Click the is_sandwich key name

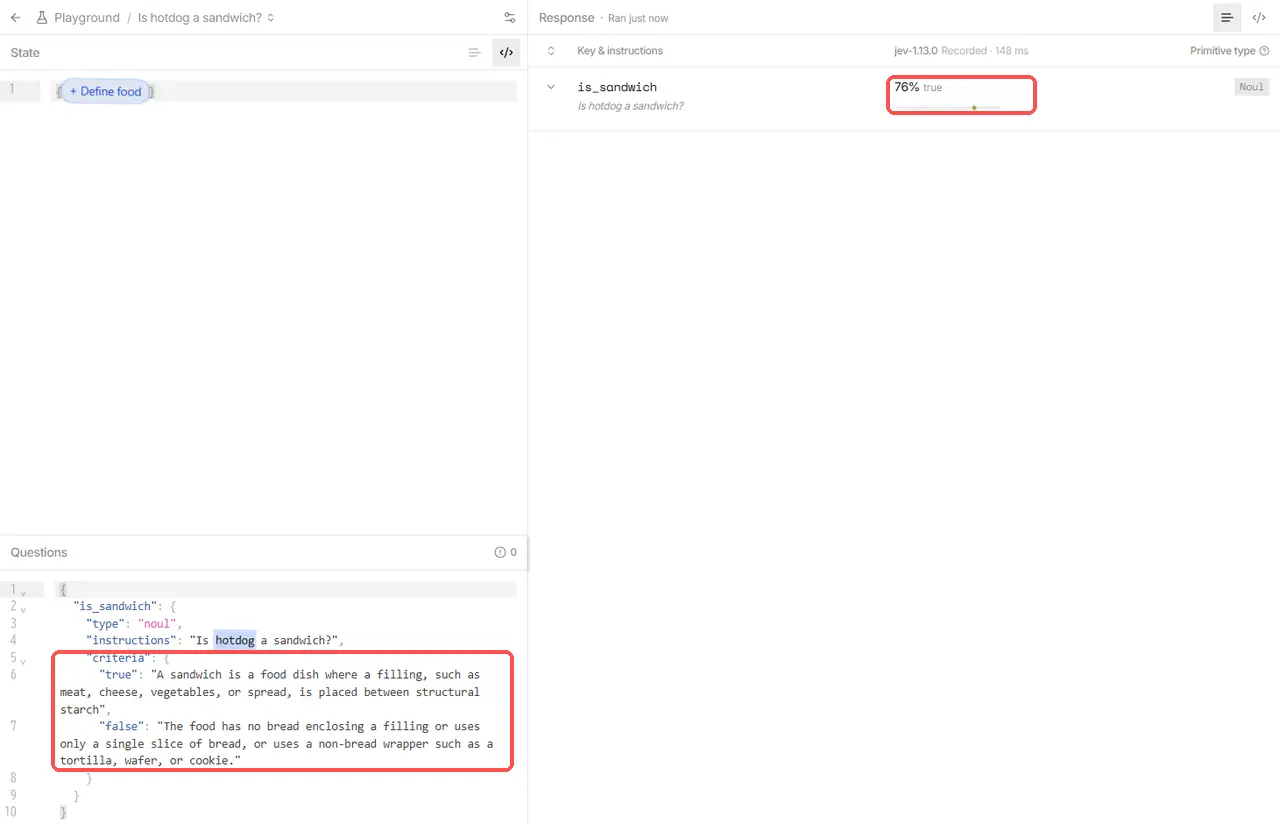[617, 88]
